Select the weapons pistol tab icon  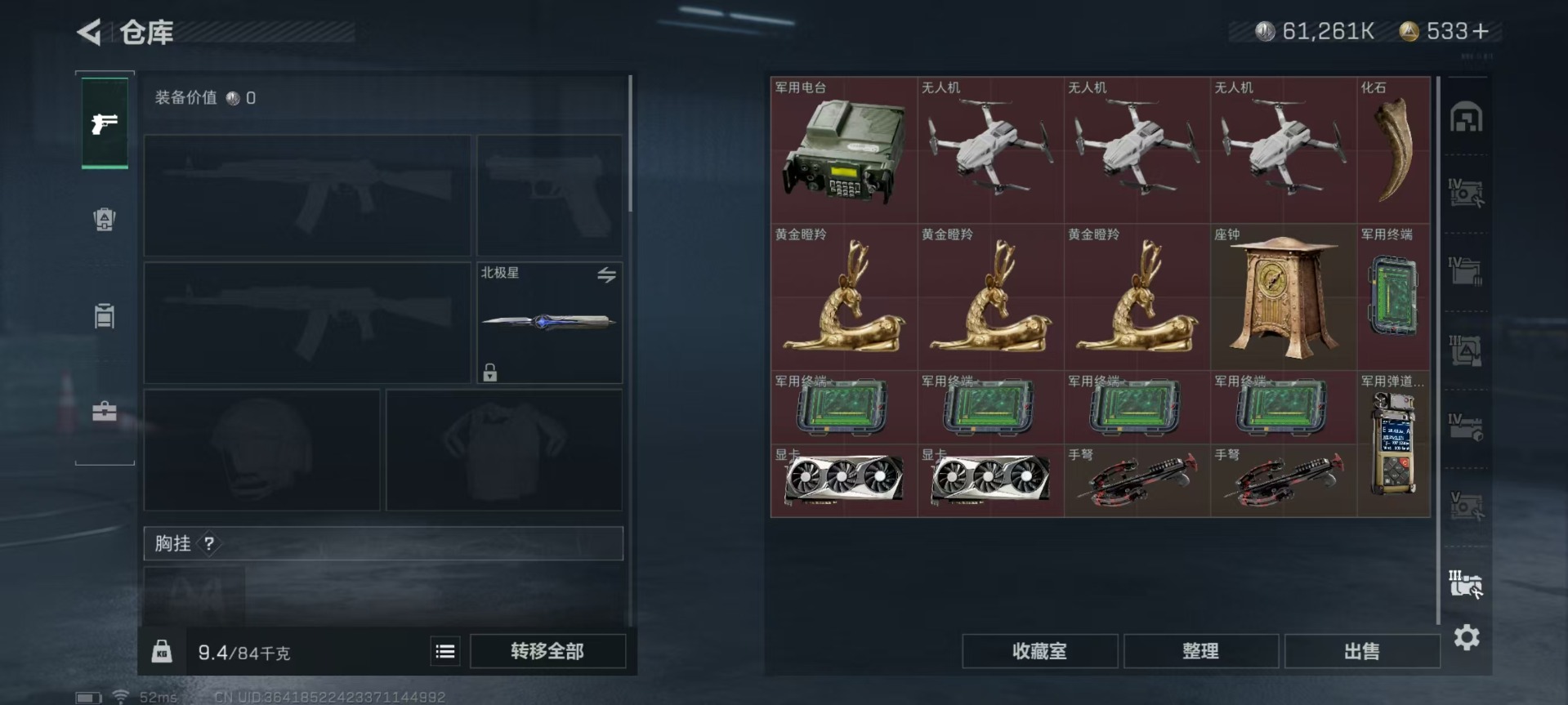[105, 123]
